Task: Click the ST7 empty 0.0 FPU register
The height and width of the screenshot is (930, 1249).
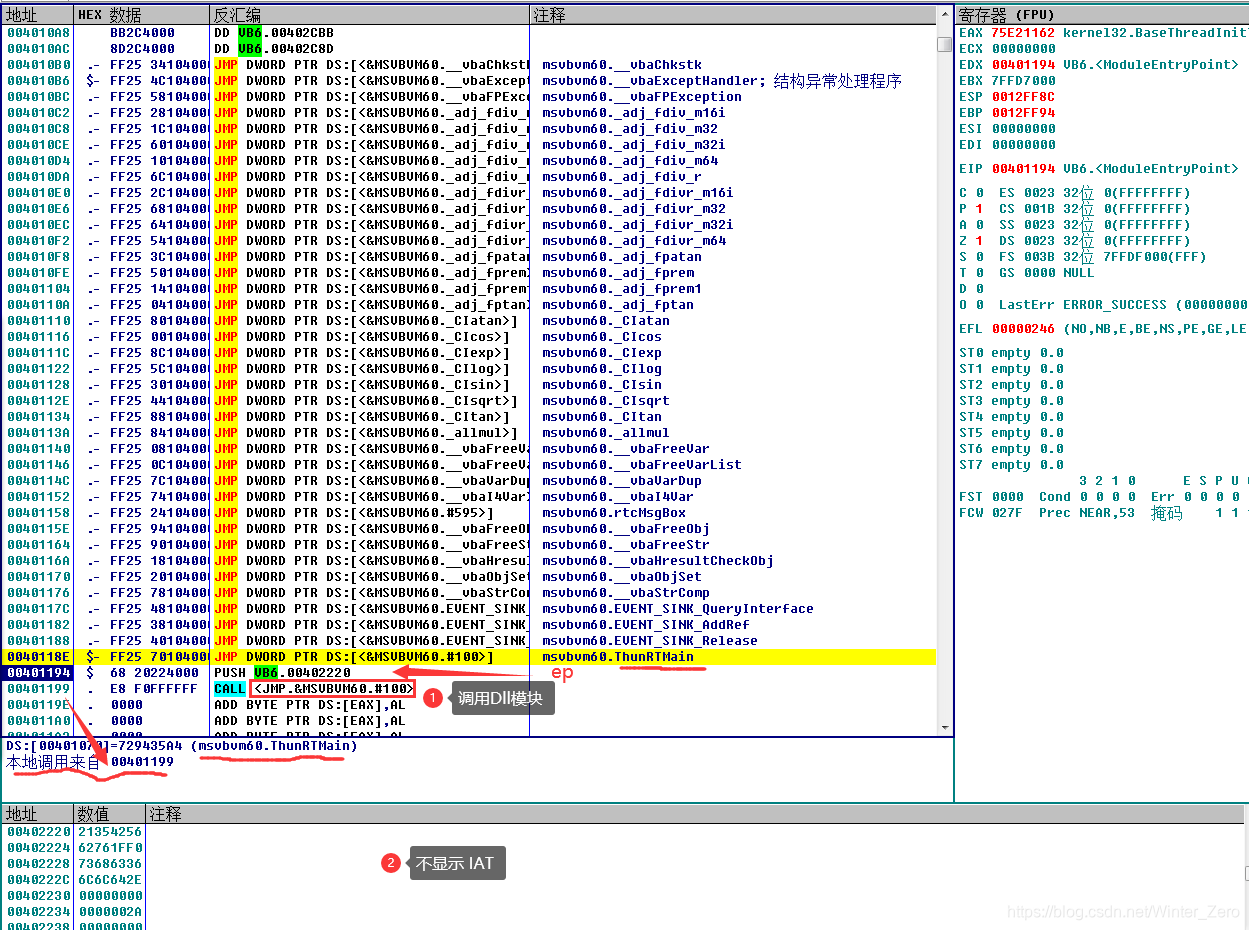Action: pos(1011,465)
